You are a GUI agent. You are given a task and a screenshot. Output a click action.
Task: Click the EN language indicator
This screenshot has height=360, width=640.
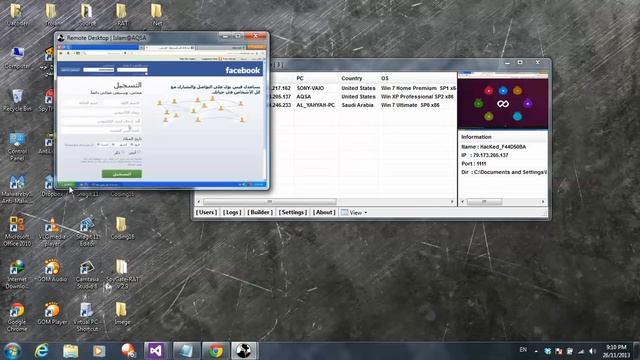(x=523, y=350)
